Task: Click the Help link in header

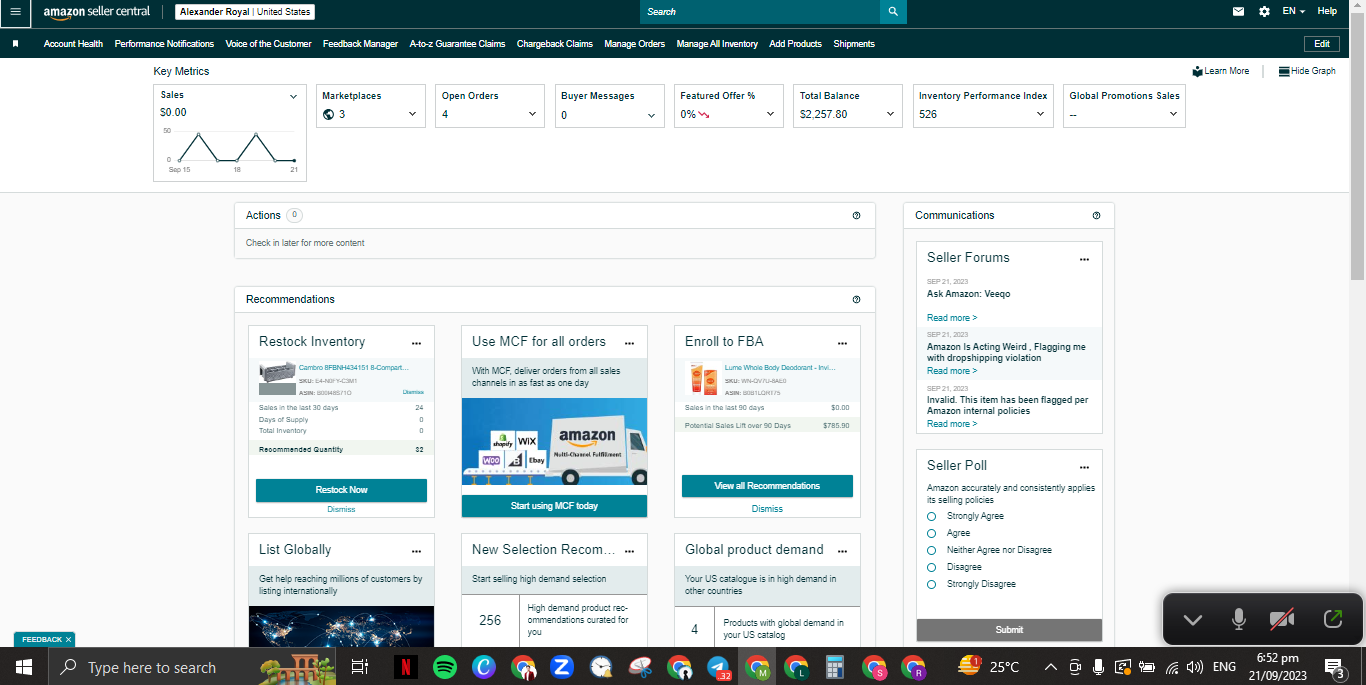Action: pos(1327,11)
